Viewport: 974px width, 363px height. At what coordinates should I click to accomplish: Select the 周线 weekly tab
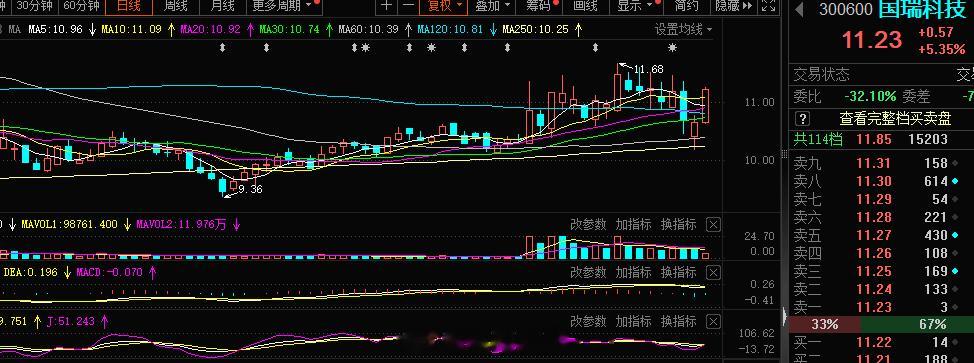click(175, 6)
